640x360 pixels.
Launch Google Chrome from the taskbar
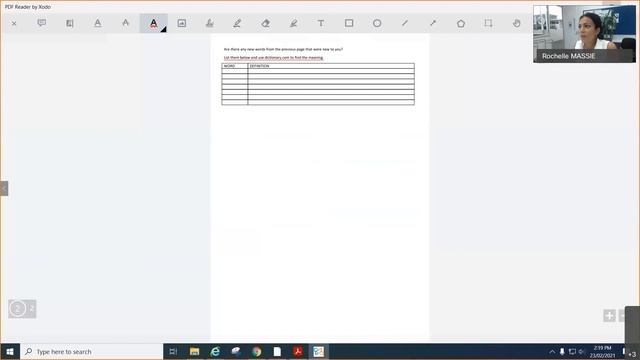tap(257, 351)
